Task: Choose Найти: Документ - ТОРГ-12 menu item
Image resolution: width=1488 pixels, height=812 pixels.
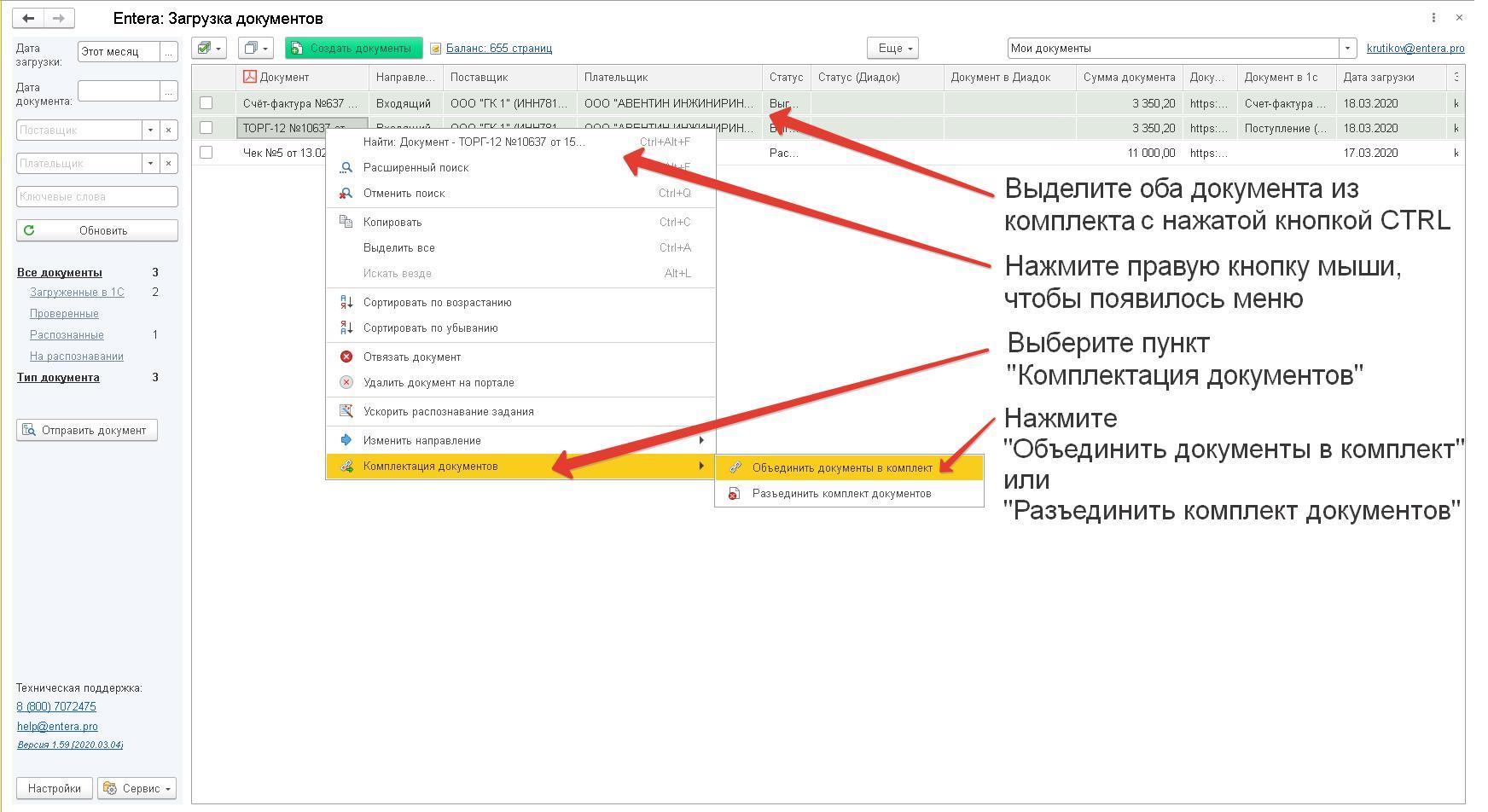Action: 520,142
